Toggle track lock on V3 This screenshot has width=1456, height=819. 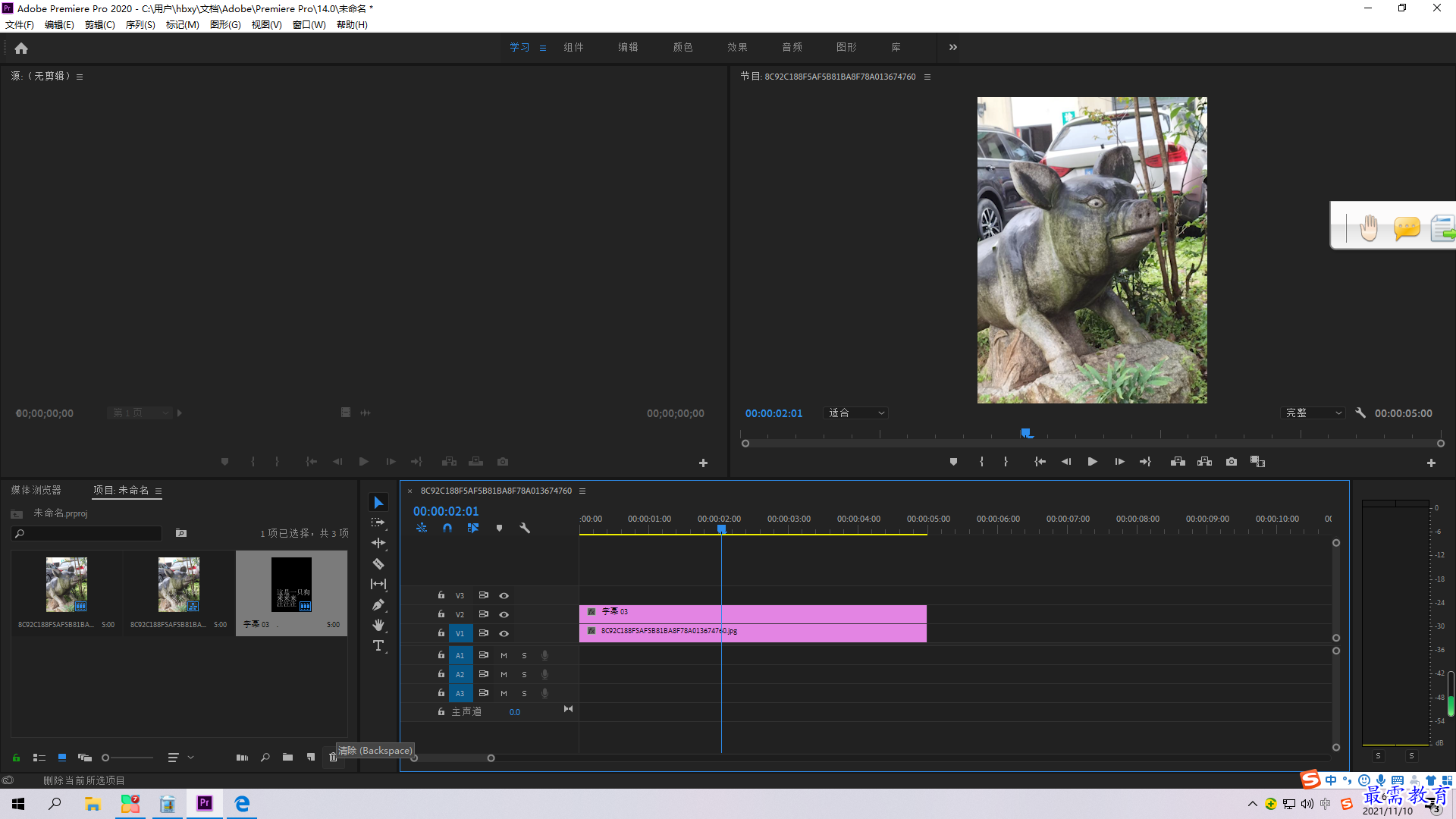tap(441, 595)
